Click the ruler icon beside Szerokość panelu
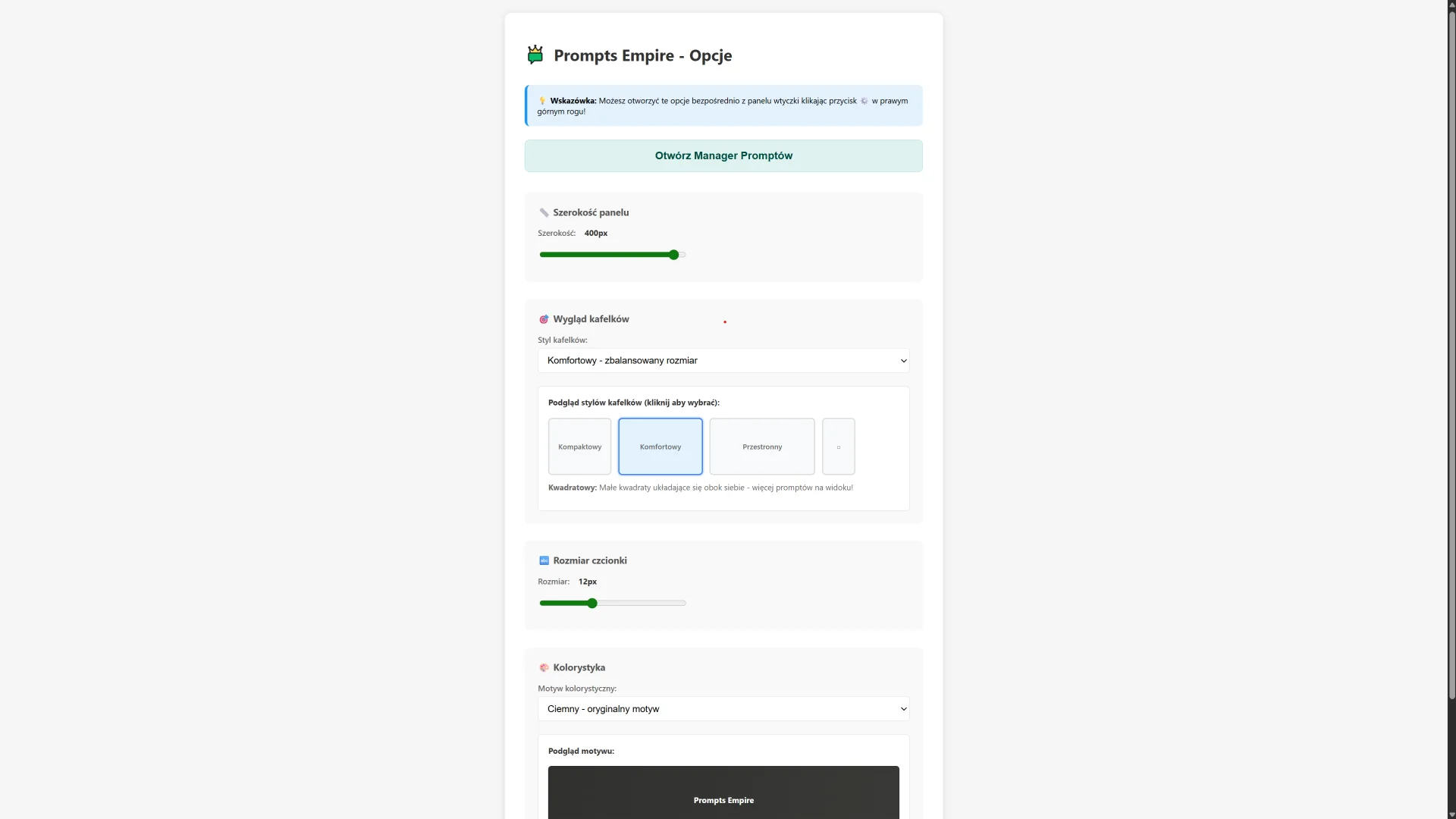1456x819 pixels. coord(544,213)
